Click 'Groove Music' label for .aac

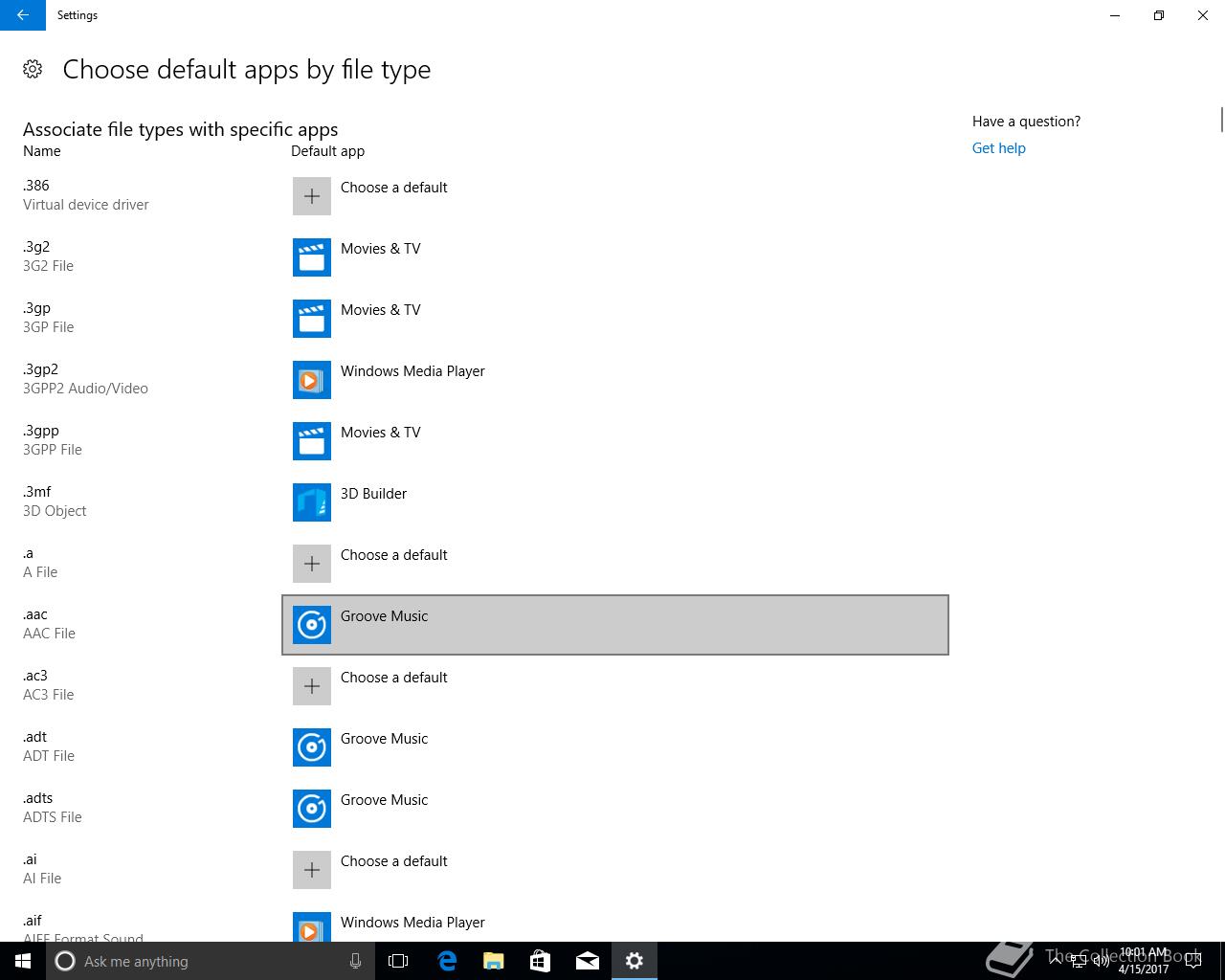(384, 616)
